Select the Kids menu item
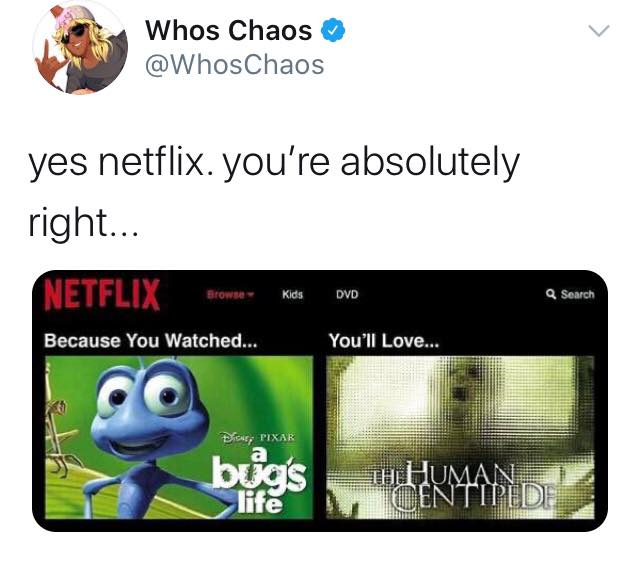The height and width of the screenshot is (571, 640). pos(292,294)
